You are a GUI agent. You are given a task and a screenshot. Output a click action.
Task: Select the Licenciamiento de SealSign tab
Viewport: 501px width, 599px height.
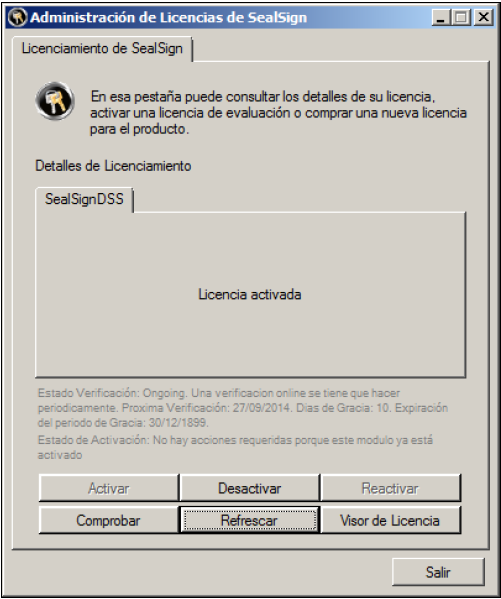pyautogui.click(x=102, y=49)
